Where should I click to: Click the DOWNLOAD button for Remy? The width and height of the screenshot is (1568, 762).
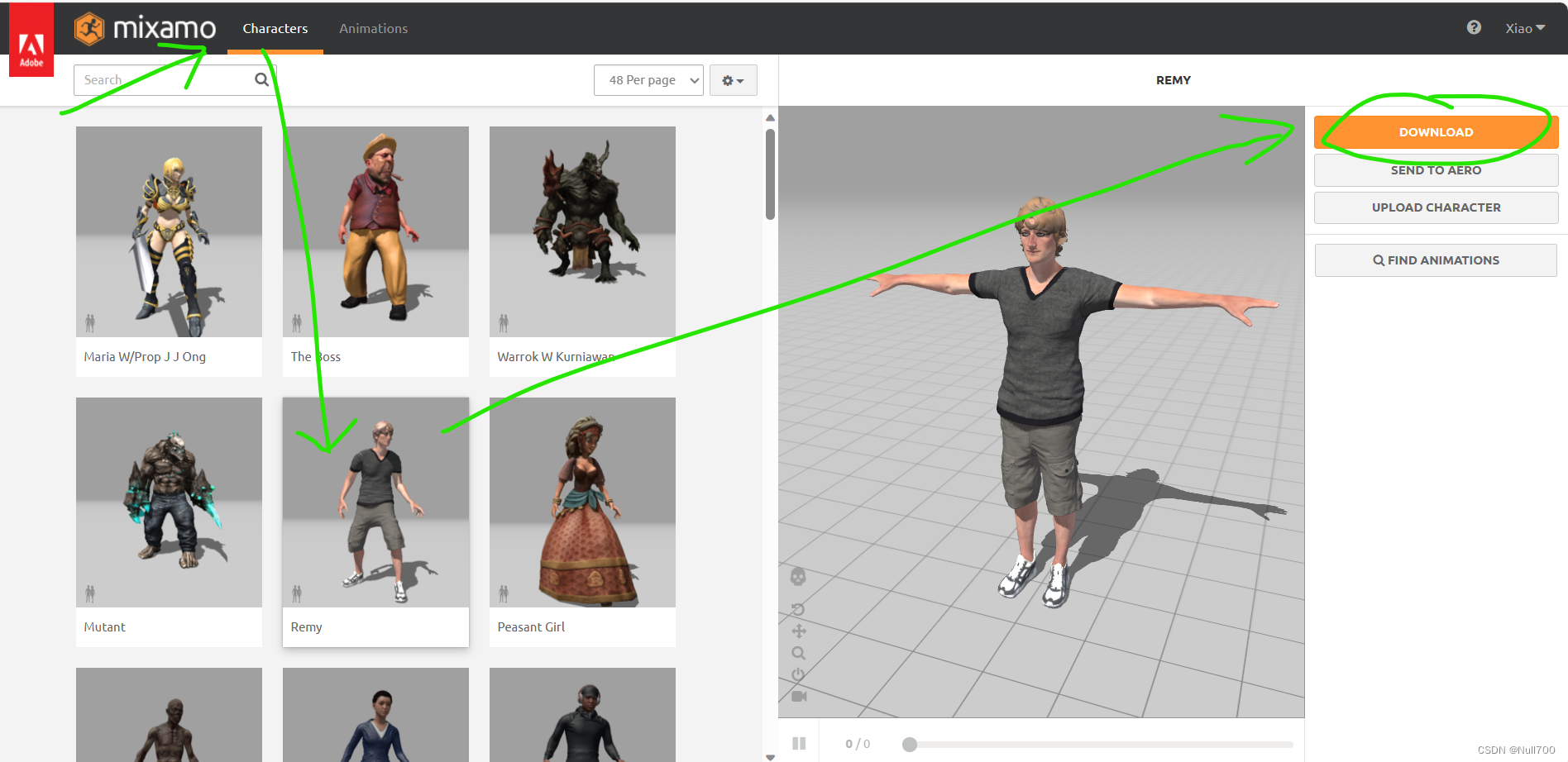[x=1435, y=131]
